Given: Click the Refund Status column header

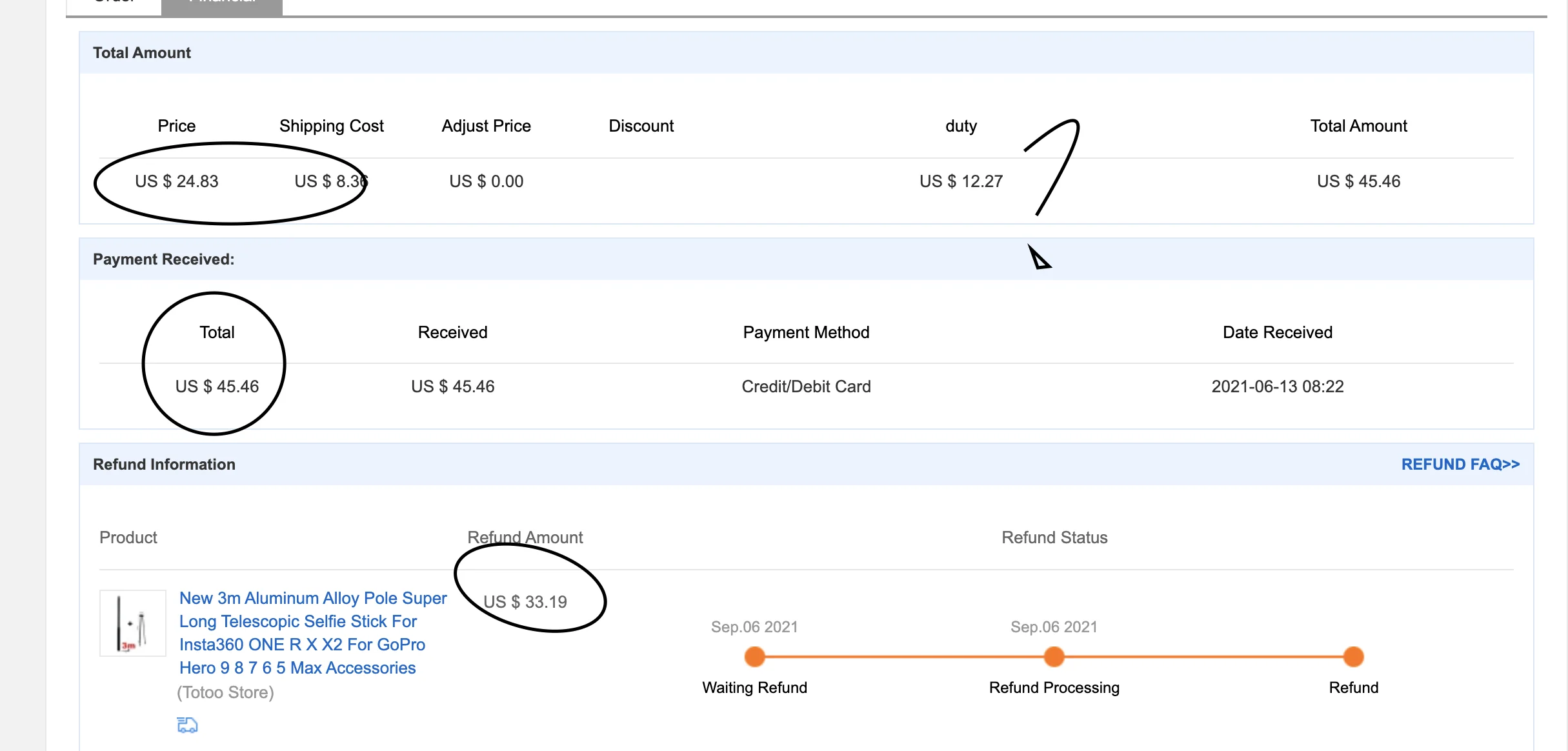Looking at the screenshot, I should [x=1054, y=537].
